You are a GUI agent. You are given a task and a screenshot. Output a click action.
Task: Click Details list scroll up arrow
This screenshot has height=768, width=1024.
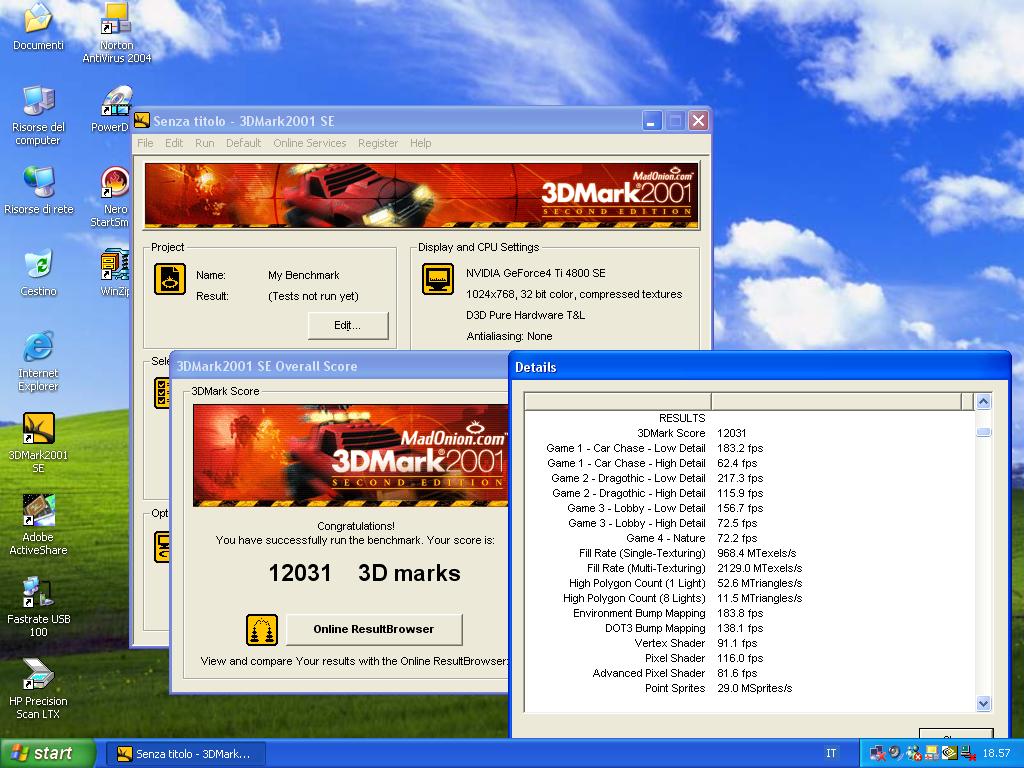pos(984,402)
